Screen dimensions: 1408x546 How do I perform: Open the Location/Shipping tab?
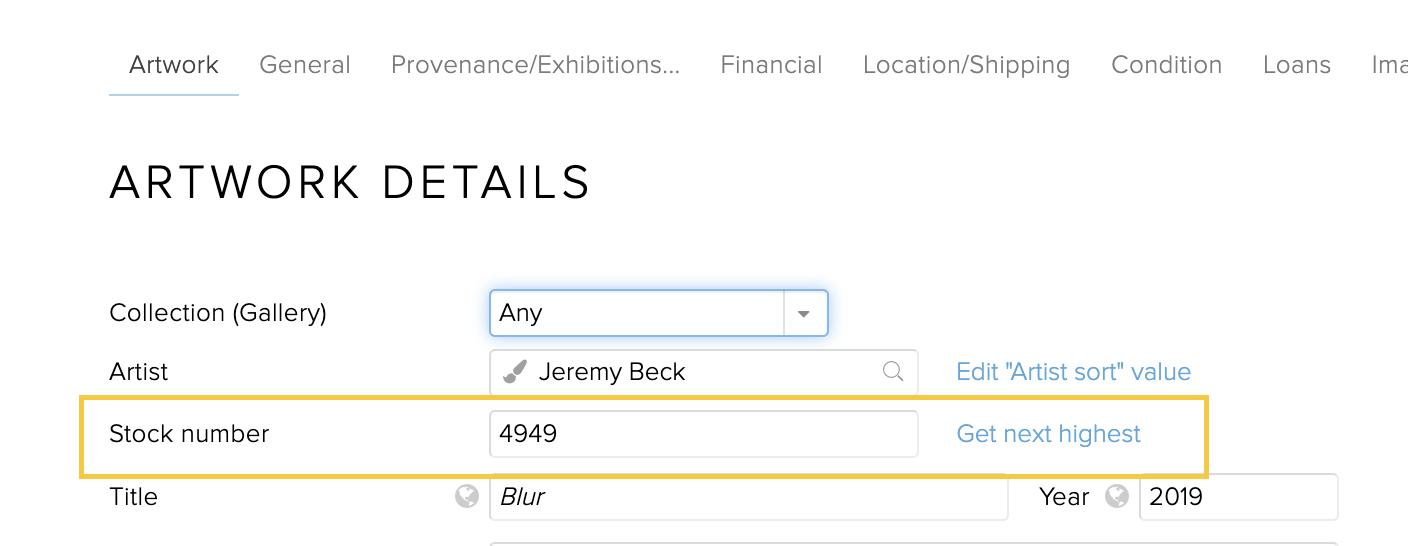point(966,65)
